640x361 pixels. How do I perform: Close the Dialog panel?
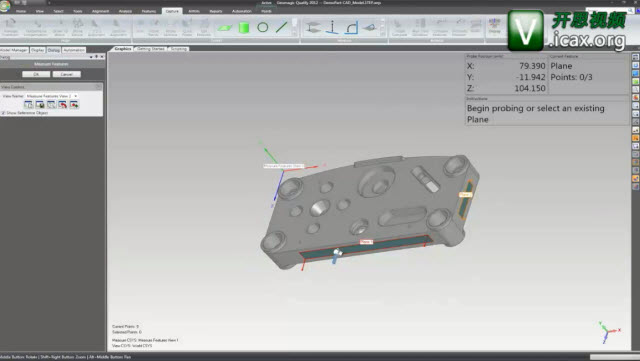(102, 57)
